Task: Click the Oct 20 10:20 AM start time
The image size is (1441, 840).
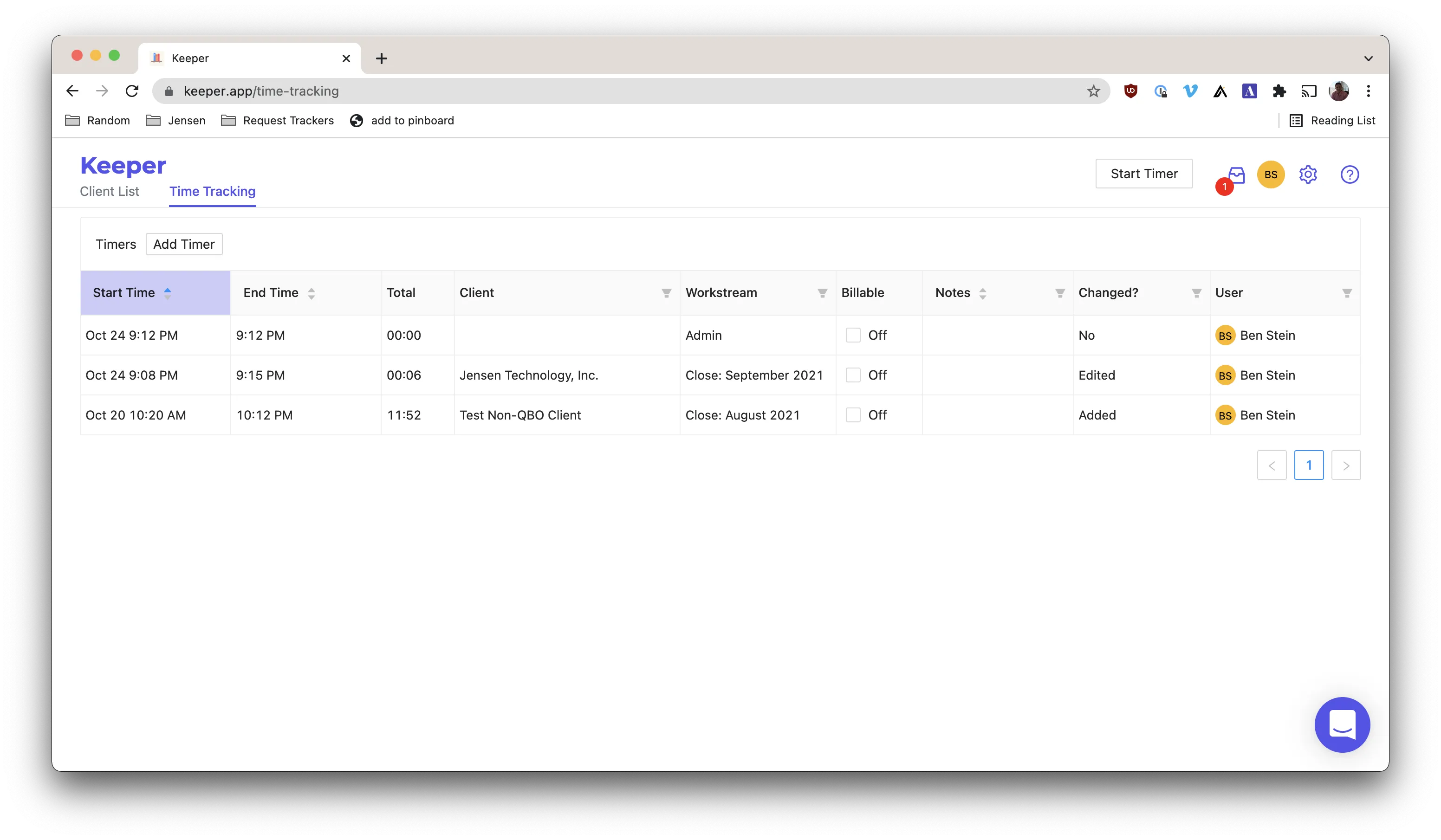Action: 136,415
